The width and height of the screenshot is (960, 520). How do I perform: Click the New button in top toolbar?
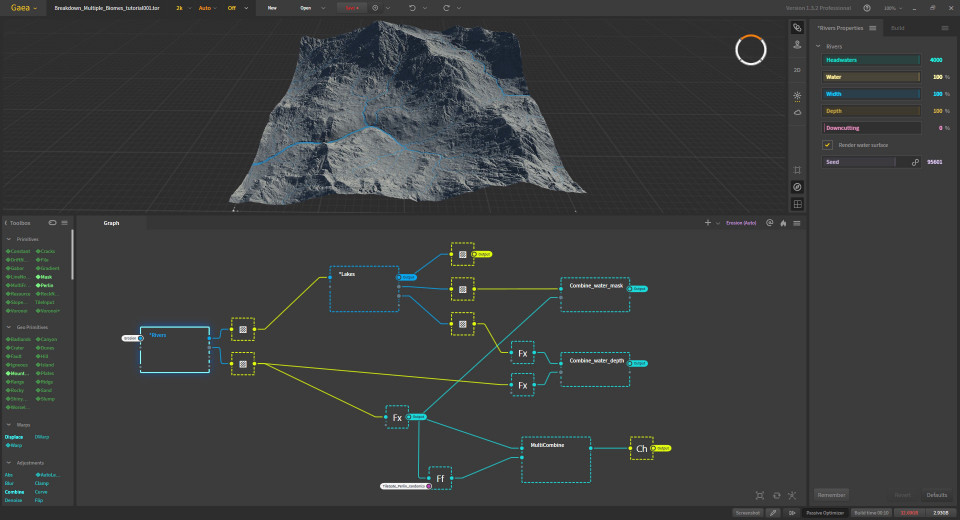[x=271, y=7]
